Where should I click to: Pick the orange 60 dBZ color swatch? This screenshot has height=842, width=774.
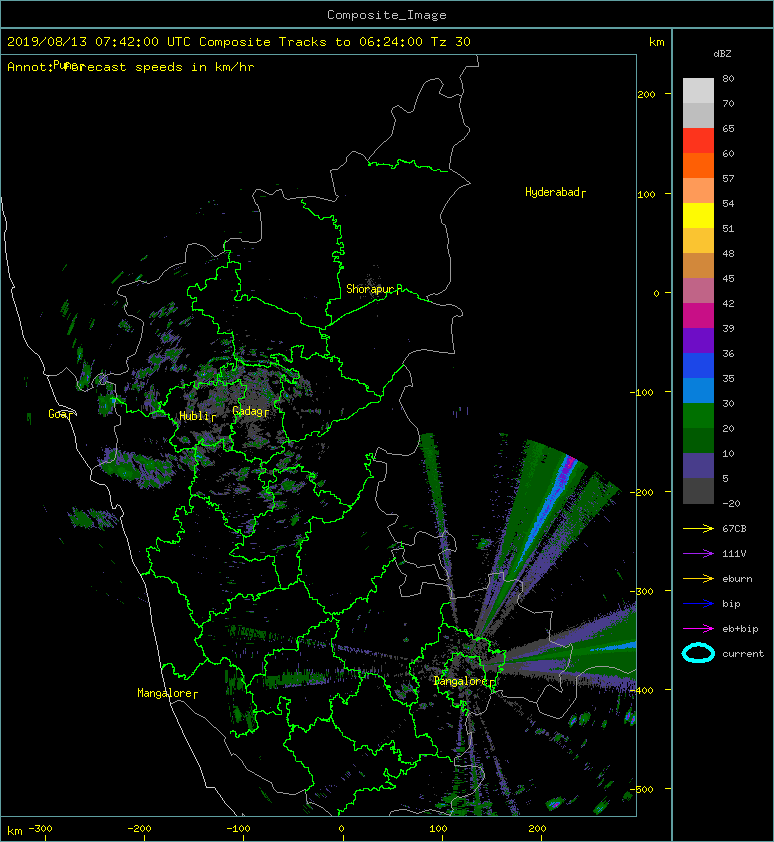(x=698, y=165)
